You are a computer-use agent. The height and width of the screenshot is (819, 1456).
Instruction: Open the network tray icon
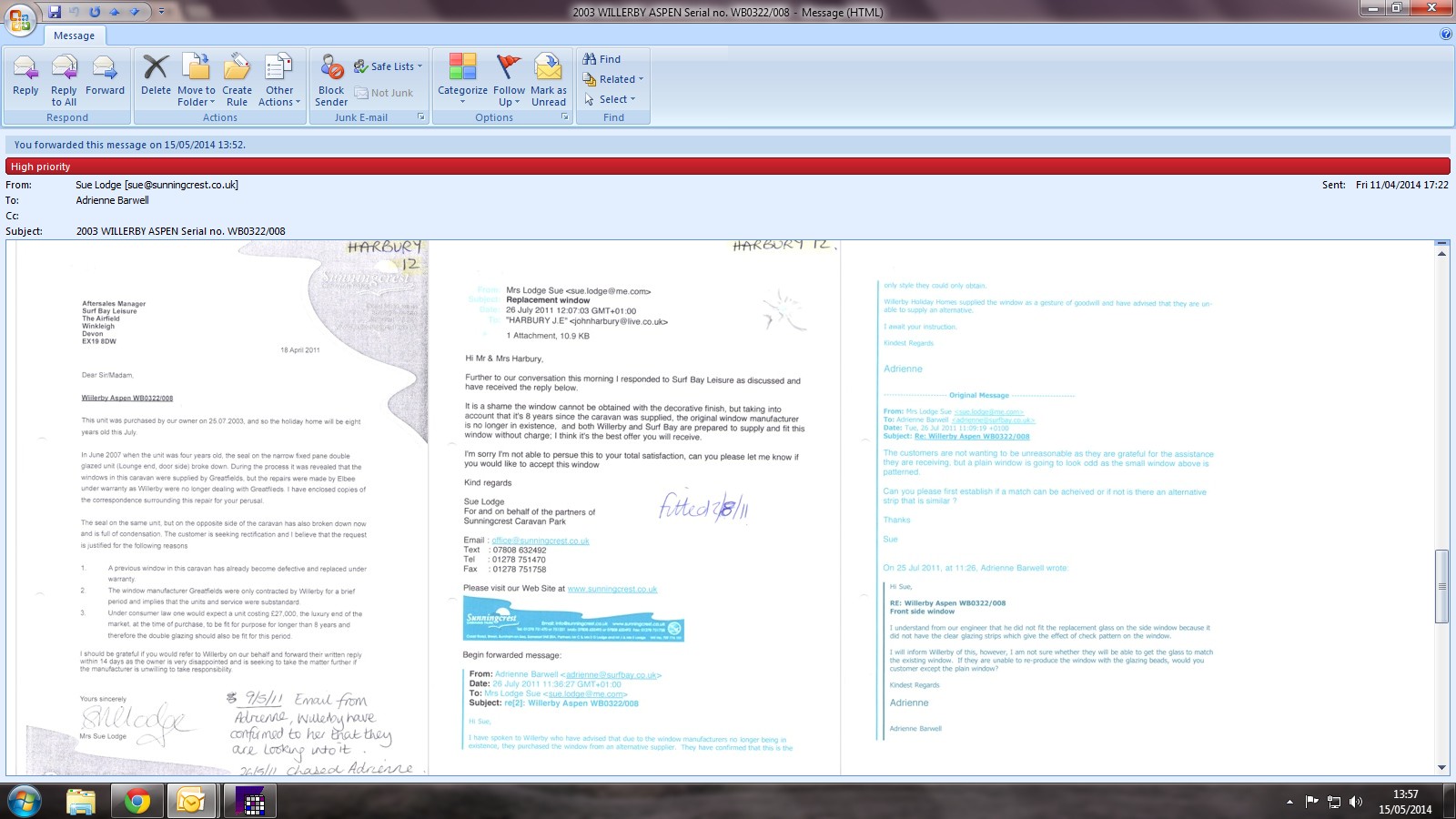[x=1334, y=802]
